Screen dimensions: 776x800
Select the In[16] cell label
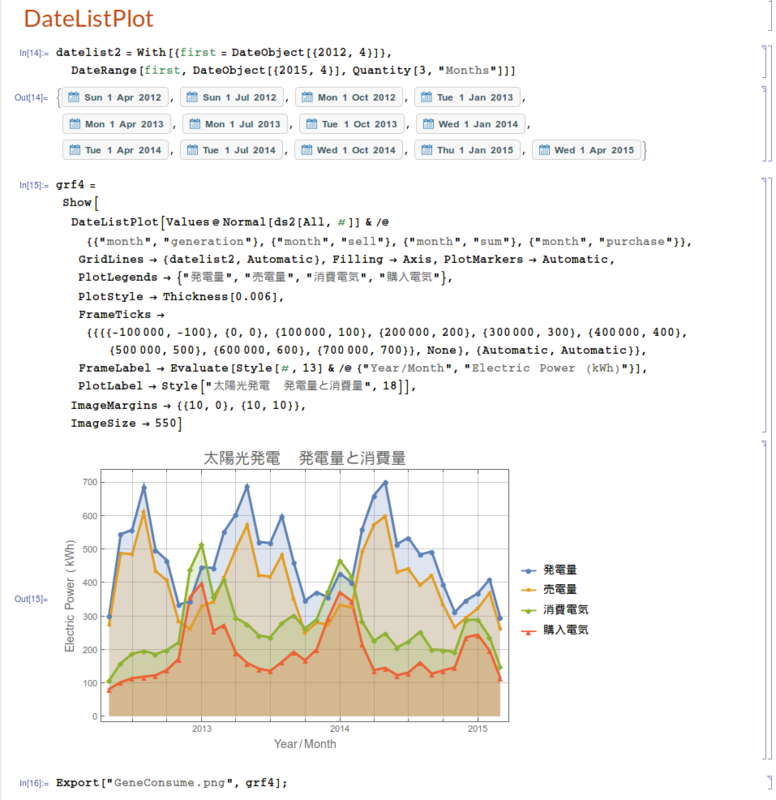point(34,783)
